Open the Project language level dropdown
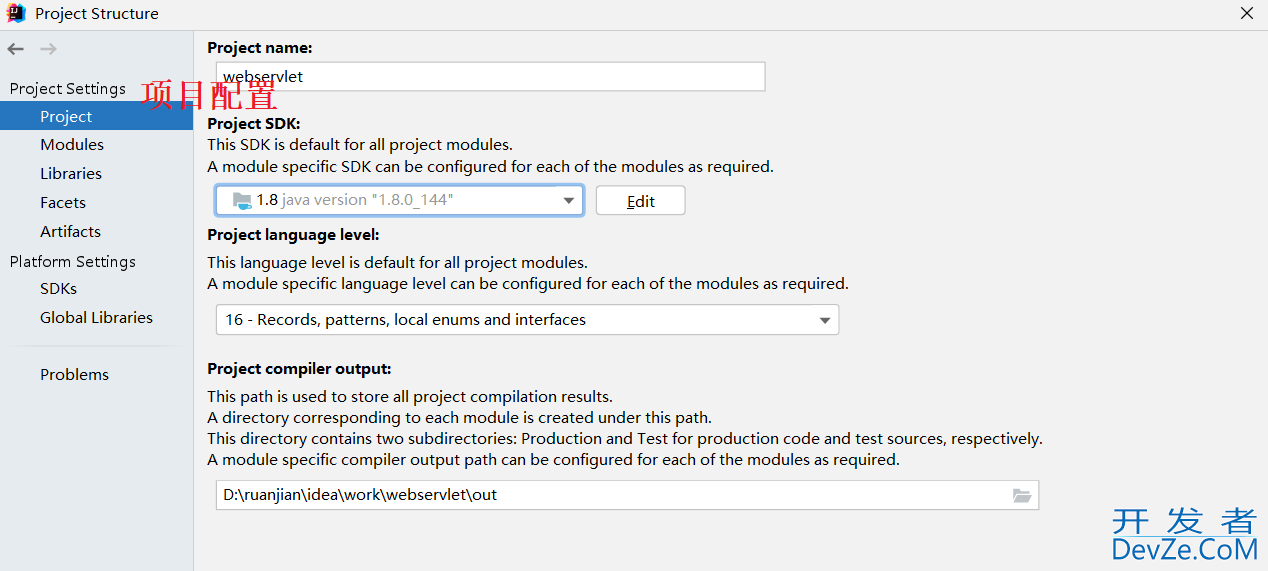 click(825, 320)
